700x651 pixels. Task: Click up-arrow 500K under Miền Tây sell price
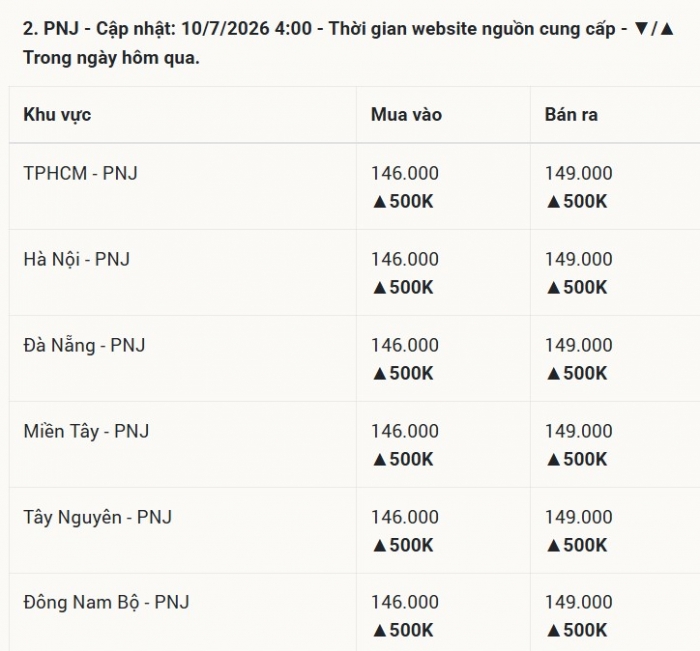coord(576,459)
